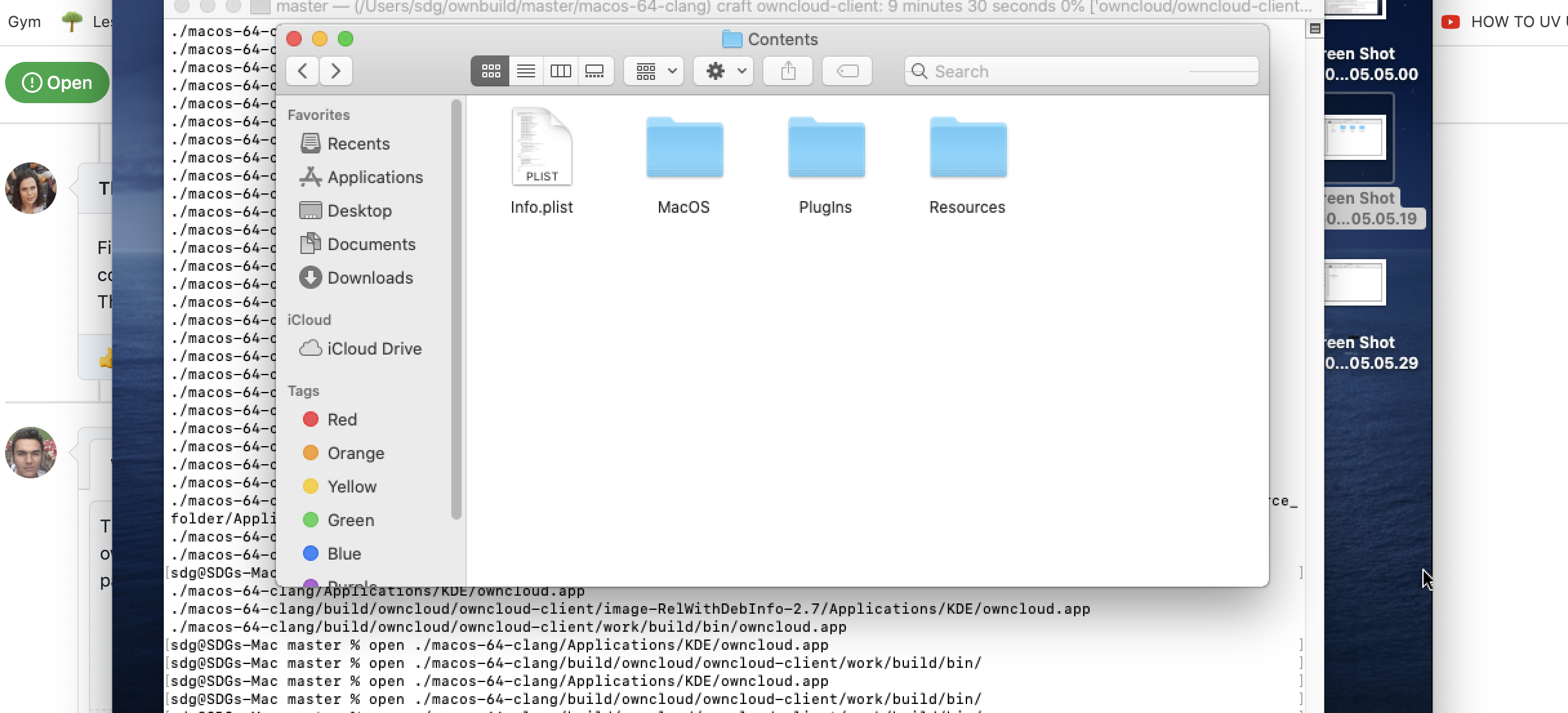Select the Resources folder icon
The width and height of the screenshot is (1568, 713).
(x=968, y=147)
